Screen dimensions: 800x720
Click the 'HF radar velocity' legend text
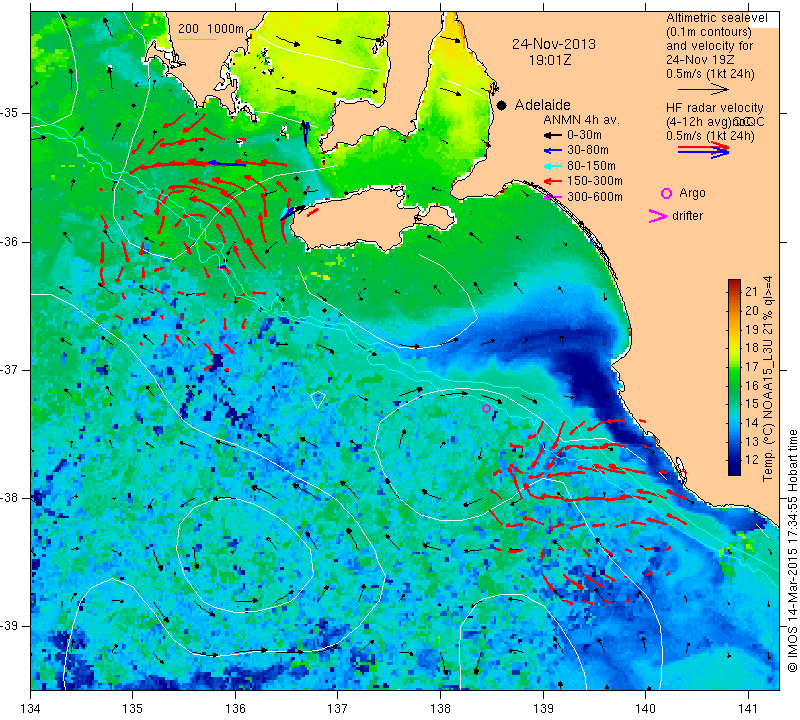click(714, 108)
